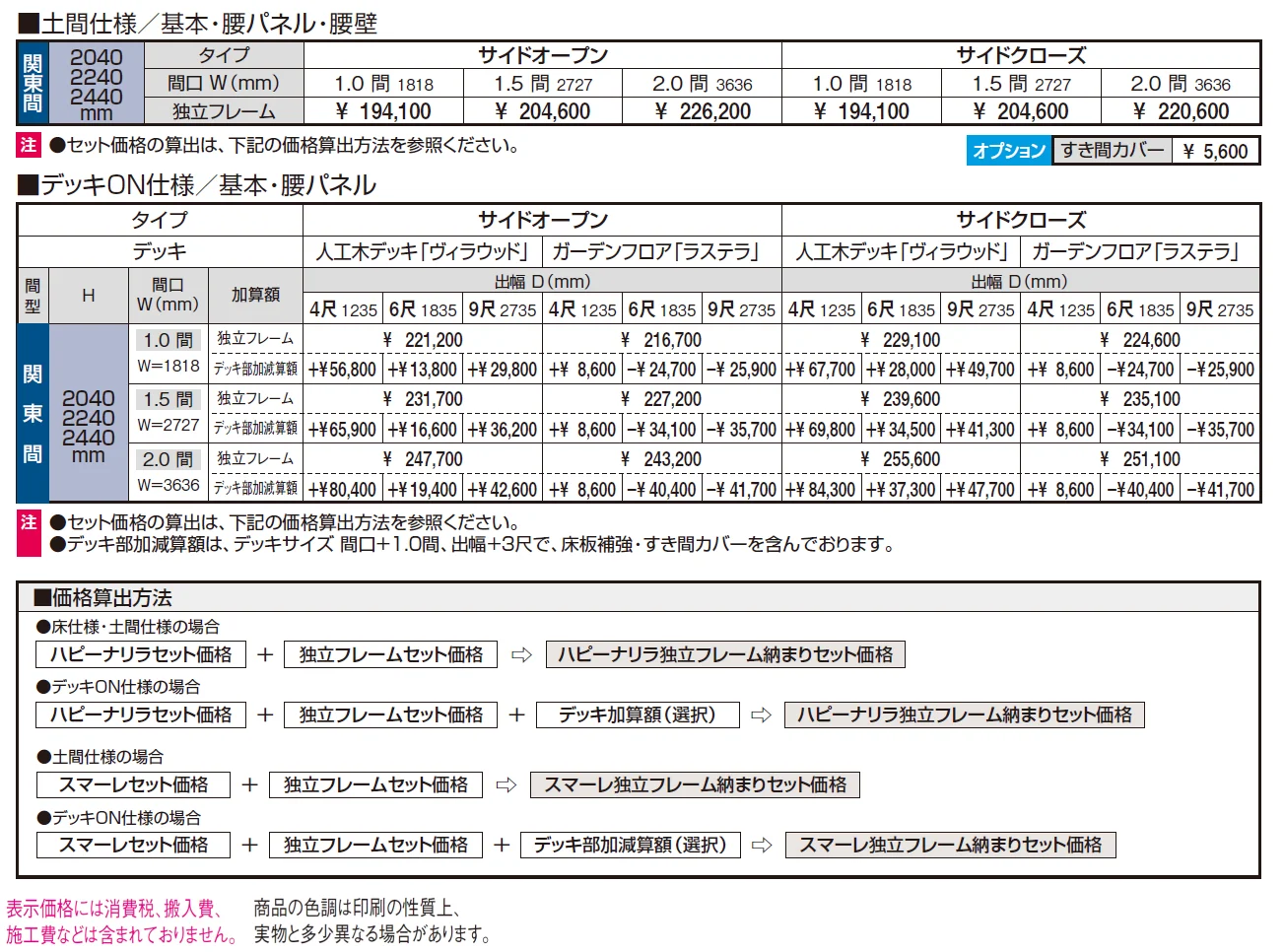Viewport: 1284px width, 952px height.
Task: Click the first ハピーナリラセット価格 box
Action: tap(141, 654)
